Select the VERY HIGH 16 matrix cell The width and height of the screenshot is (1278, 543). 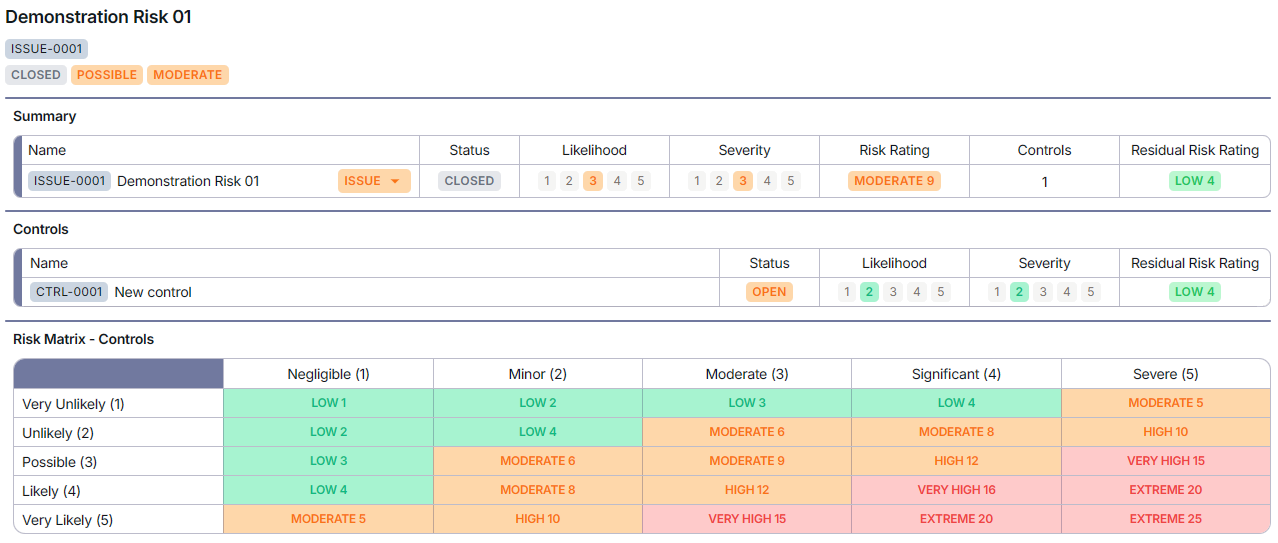[956, 490]
